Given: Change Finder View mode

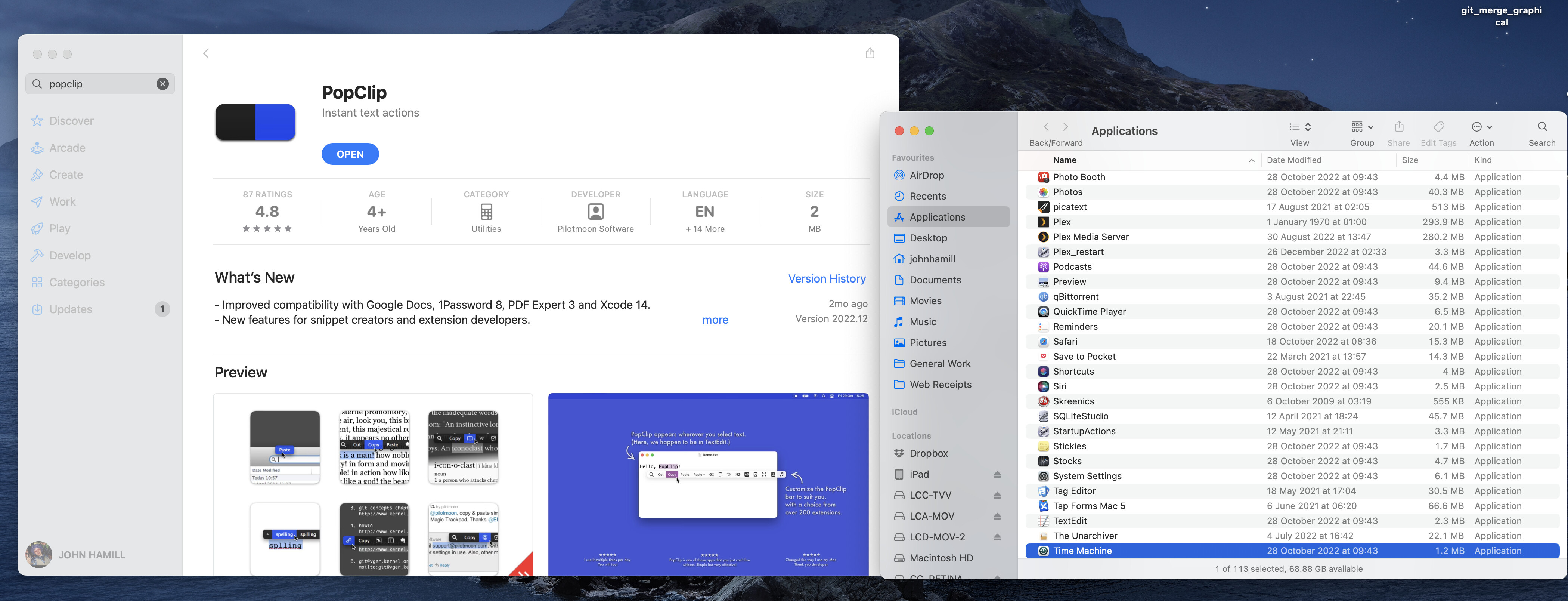Looking at the screenshot, I should coord(1299,127).
